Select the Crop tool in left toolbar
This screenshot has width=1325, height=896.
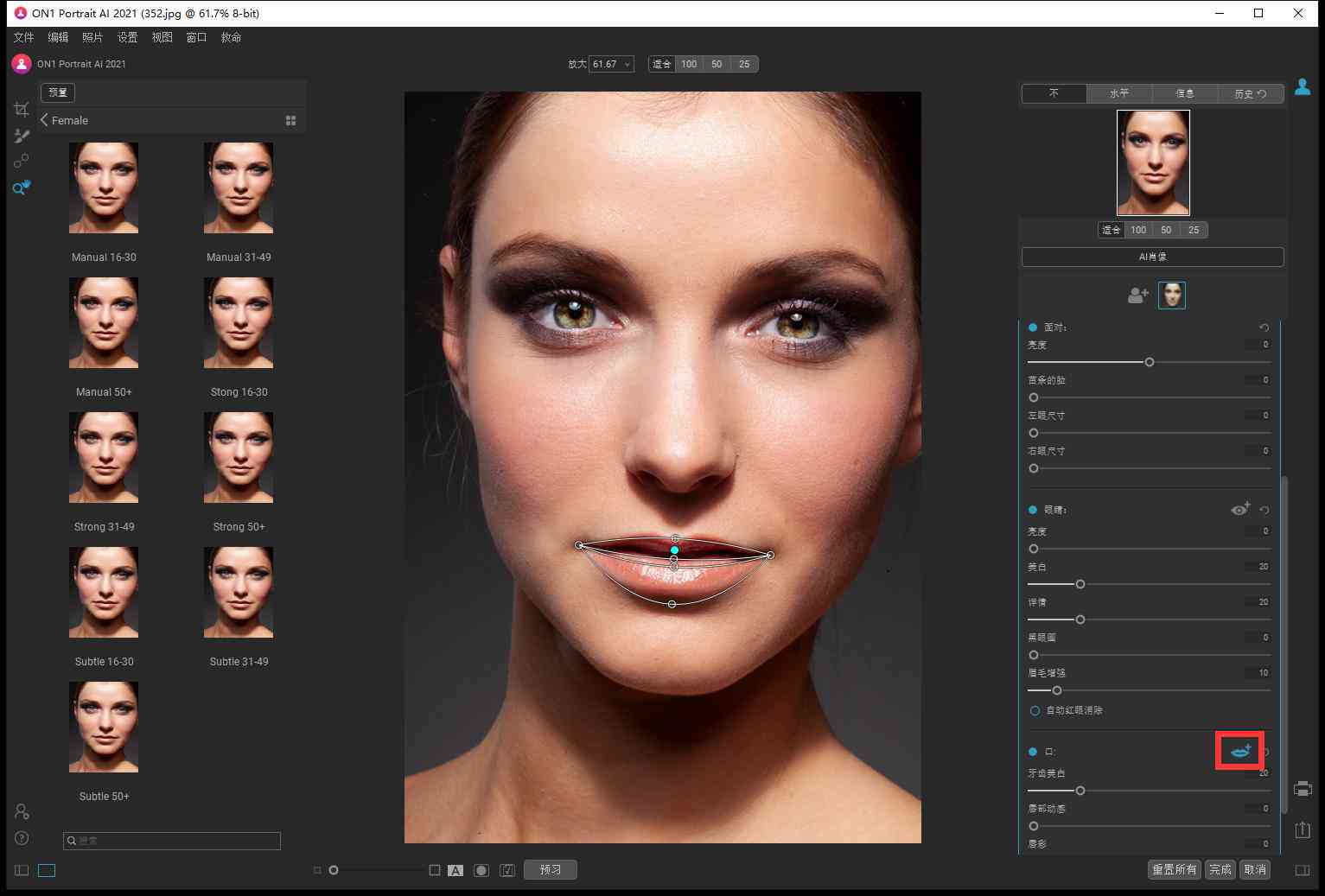(x=22, y=109)
